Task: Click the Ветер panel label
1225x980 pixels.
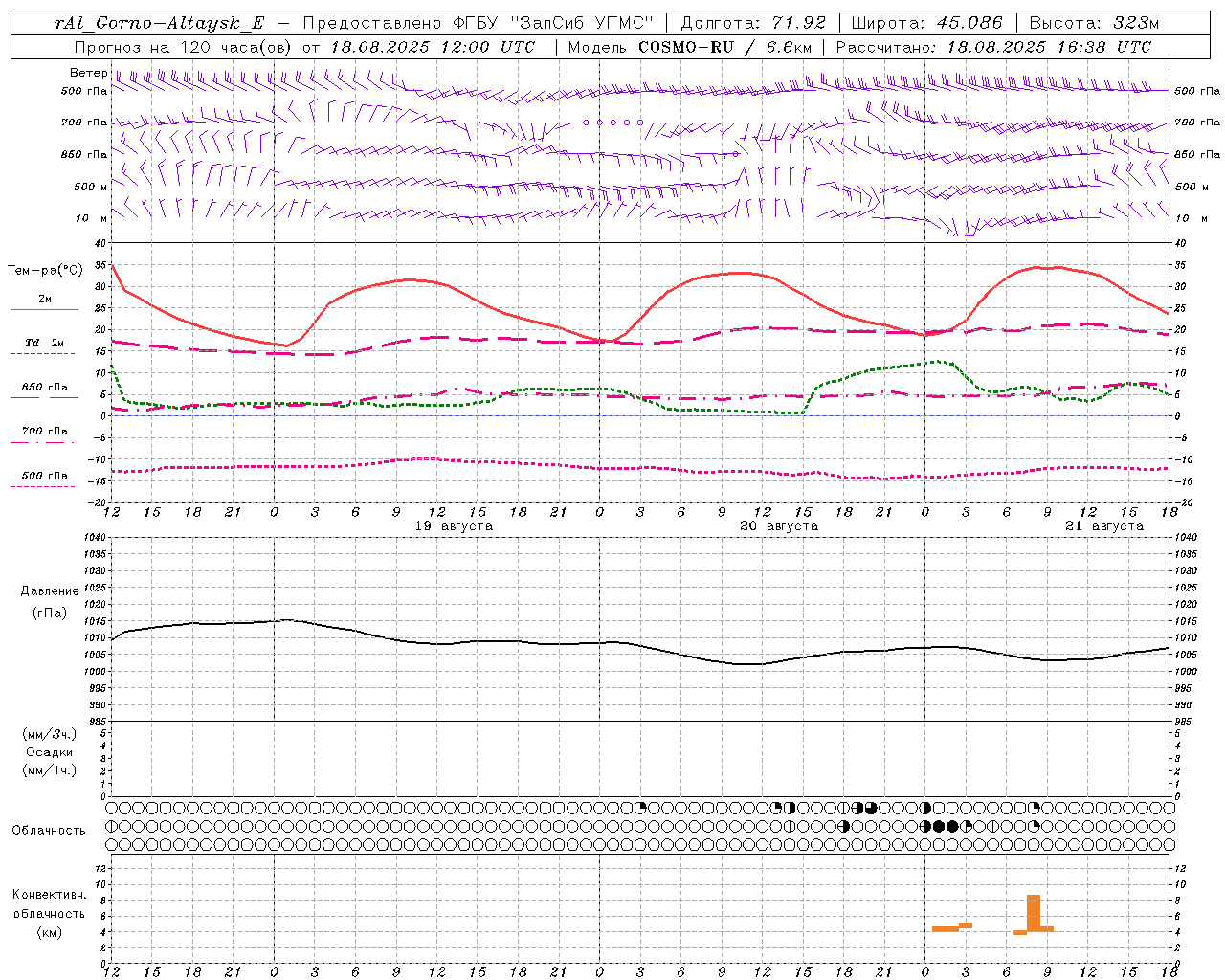Action: [88, 73]
